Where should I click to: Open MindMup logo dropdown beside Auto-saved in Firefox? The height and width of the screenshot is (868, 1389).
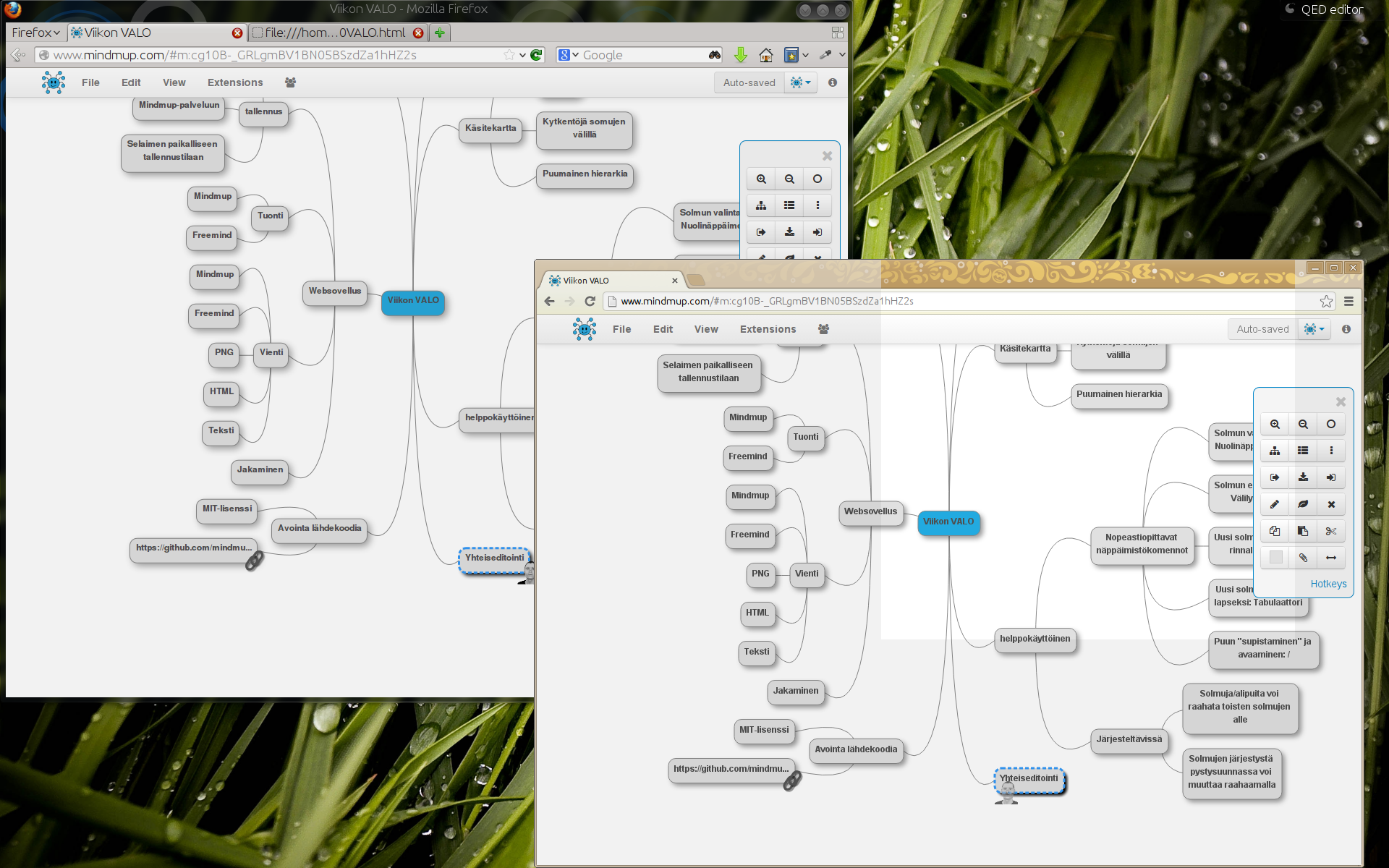point(800,82)
